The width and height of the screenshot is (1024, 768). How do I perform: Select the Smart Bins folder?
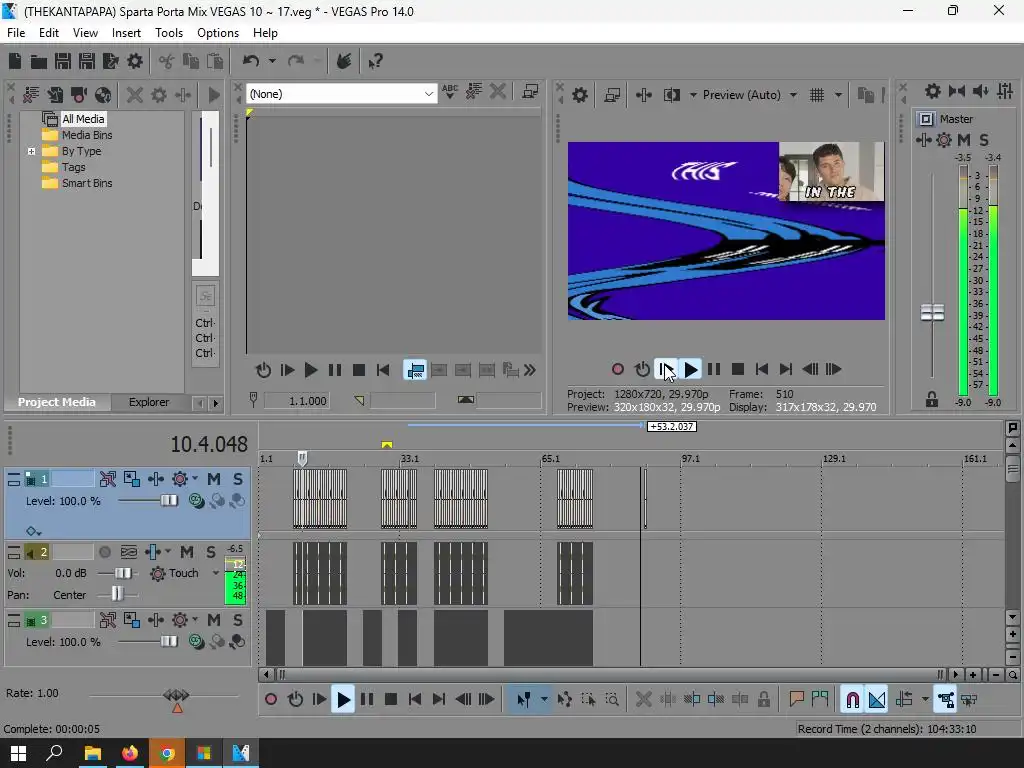(x=87, y=183)
